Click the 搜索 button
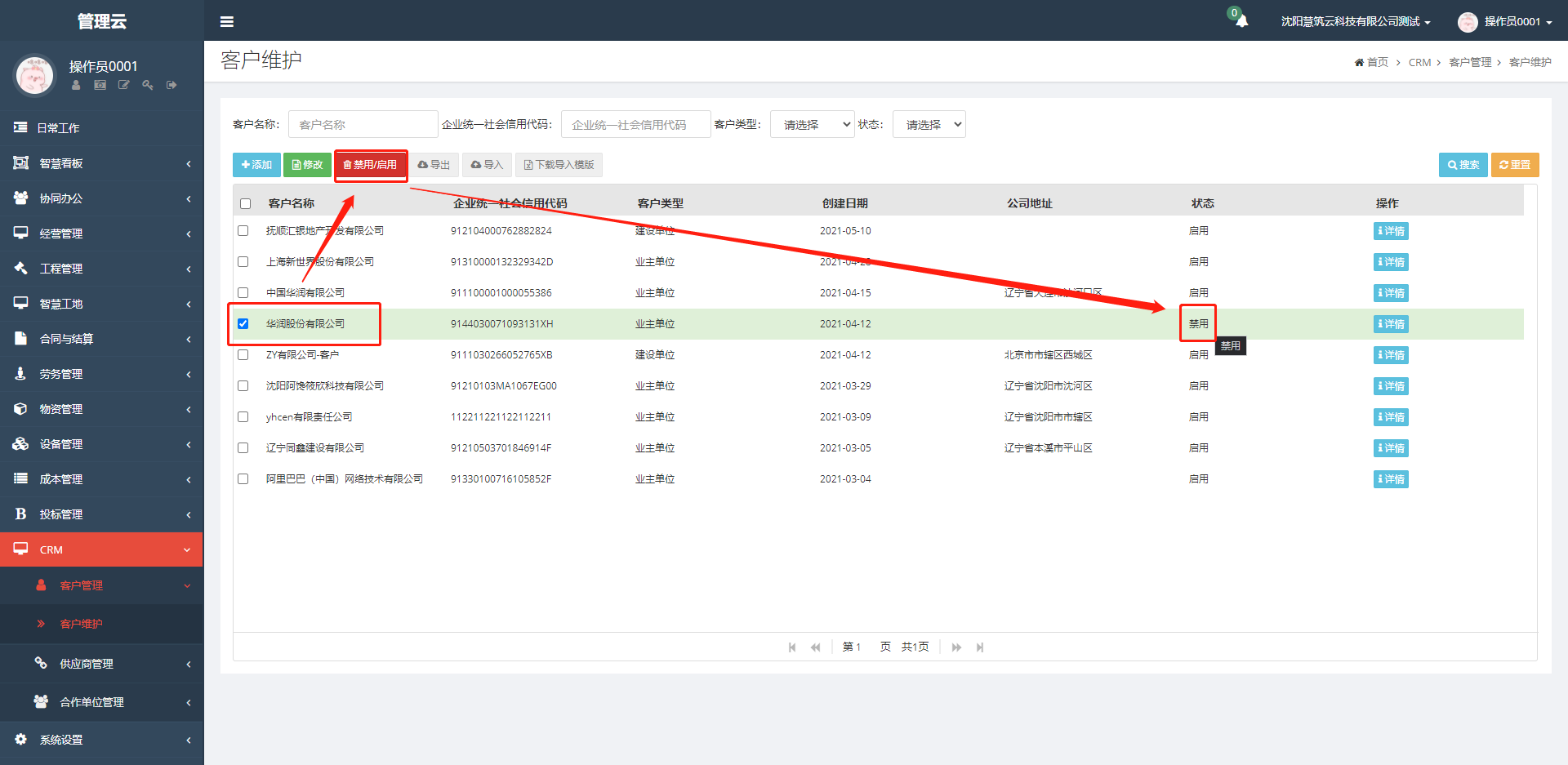1568x765 pixels. (1463, 165)
